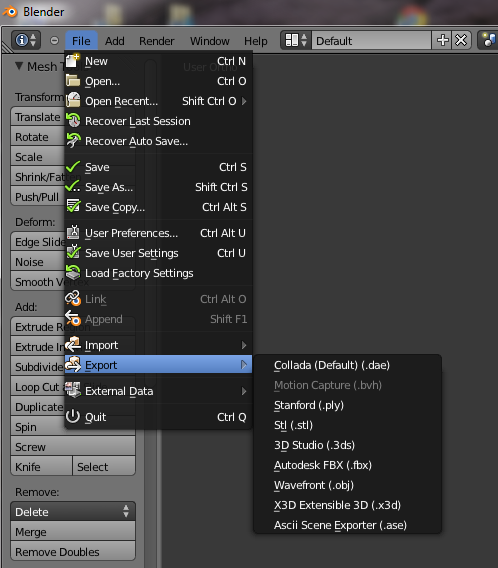Click the Link chain icon
Image resolution: width=498 pixels, height=568 pixels.
click(73, 298)
